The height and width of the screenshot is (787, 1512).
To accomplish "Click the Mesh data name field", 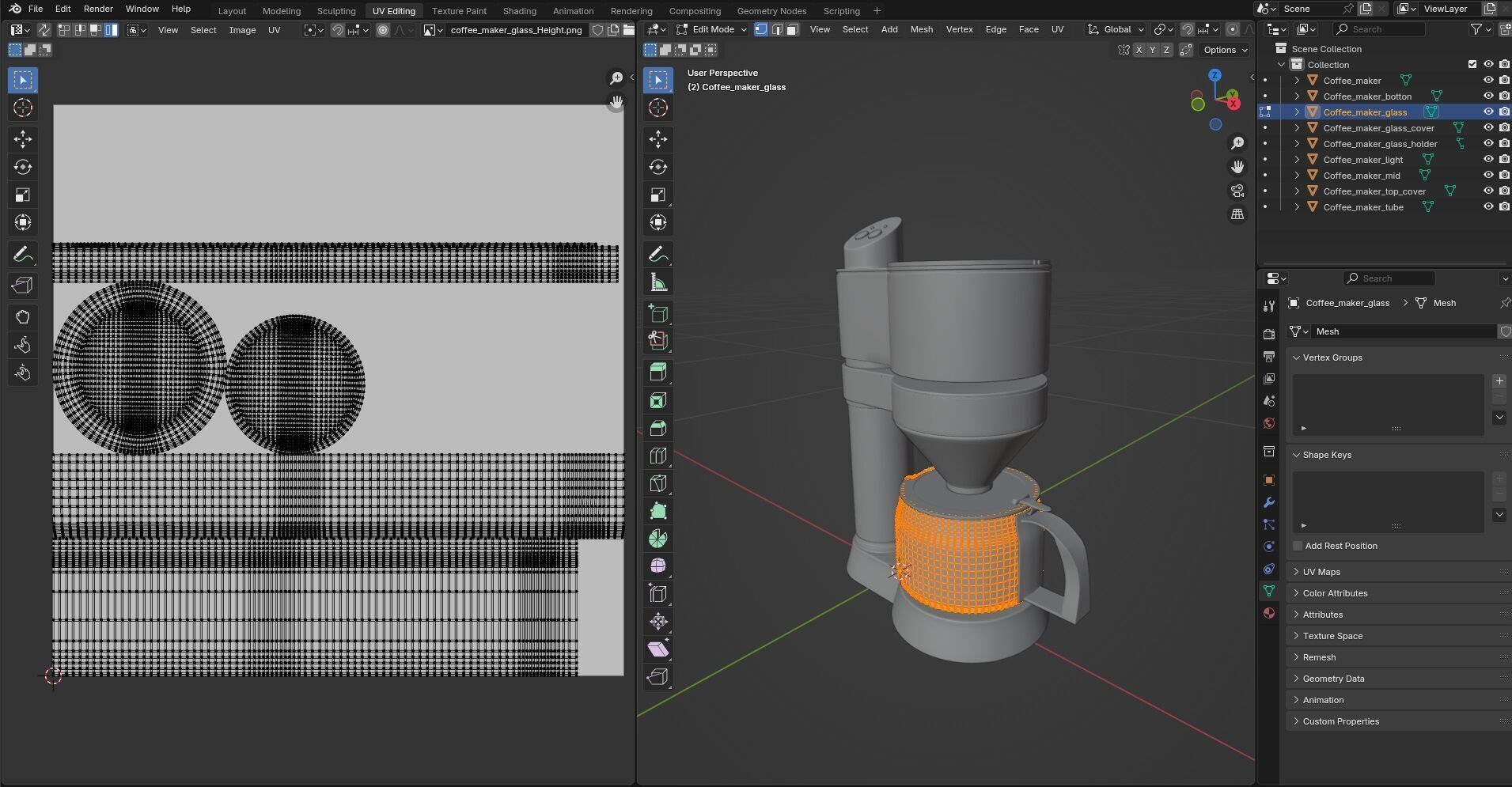I will [1402, 331].
